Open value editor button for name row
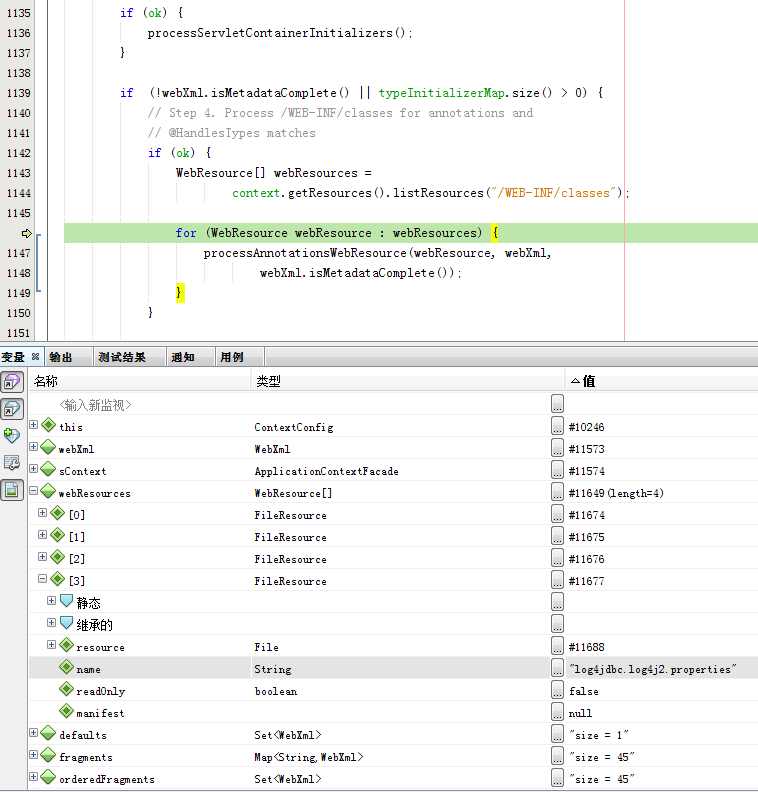The width and height of the screenshot is (758, 792). tap(557, 668)
